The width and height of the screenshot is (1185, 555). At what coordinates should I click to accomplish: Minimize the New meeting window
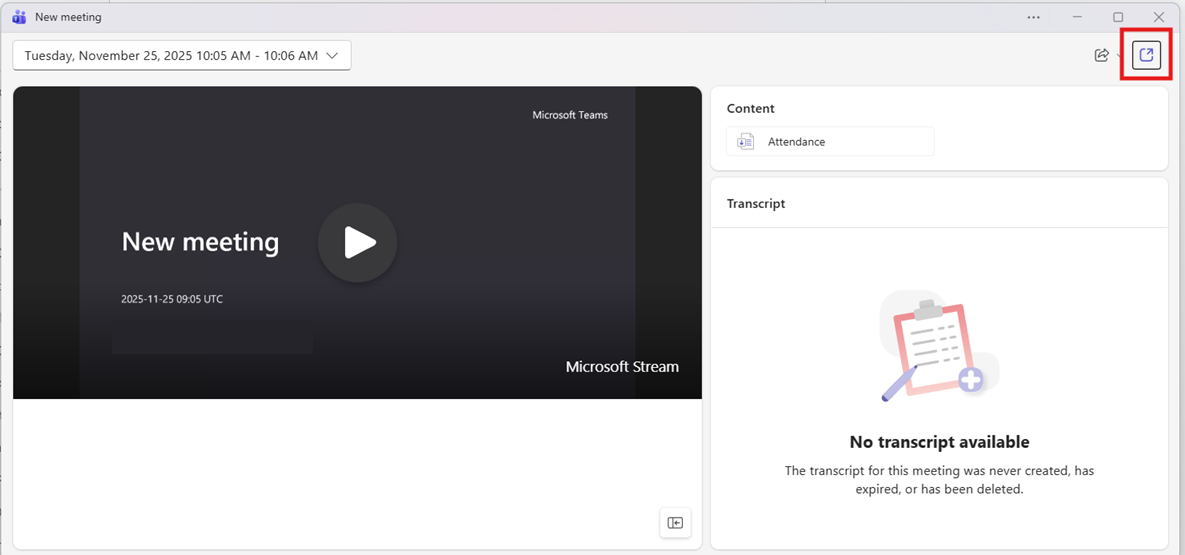[1077, 17]
